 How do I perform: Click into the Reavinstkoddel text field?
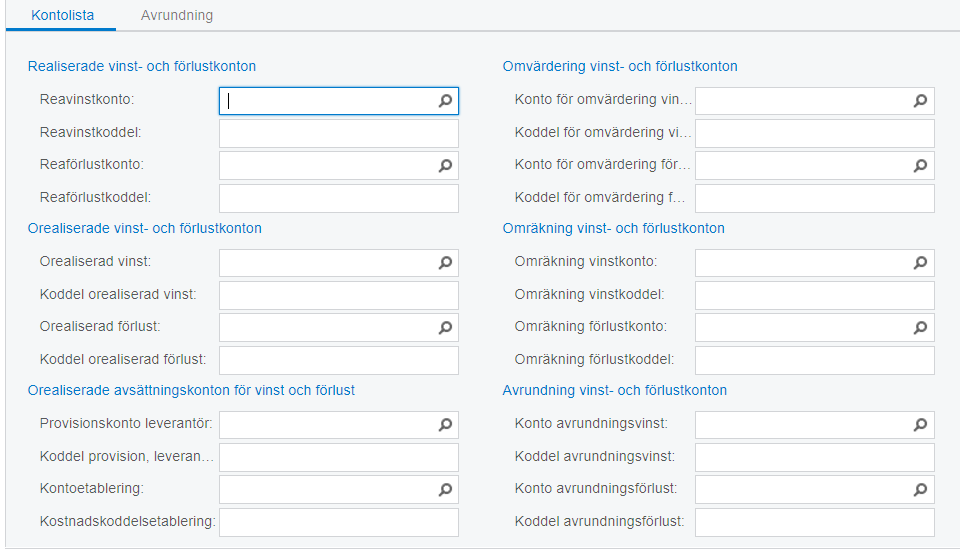click(338, 133)
